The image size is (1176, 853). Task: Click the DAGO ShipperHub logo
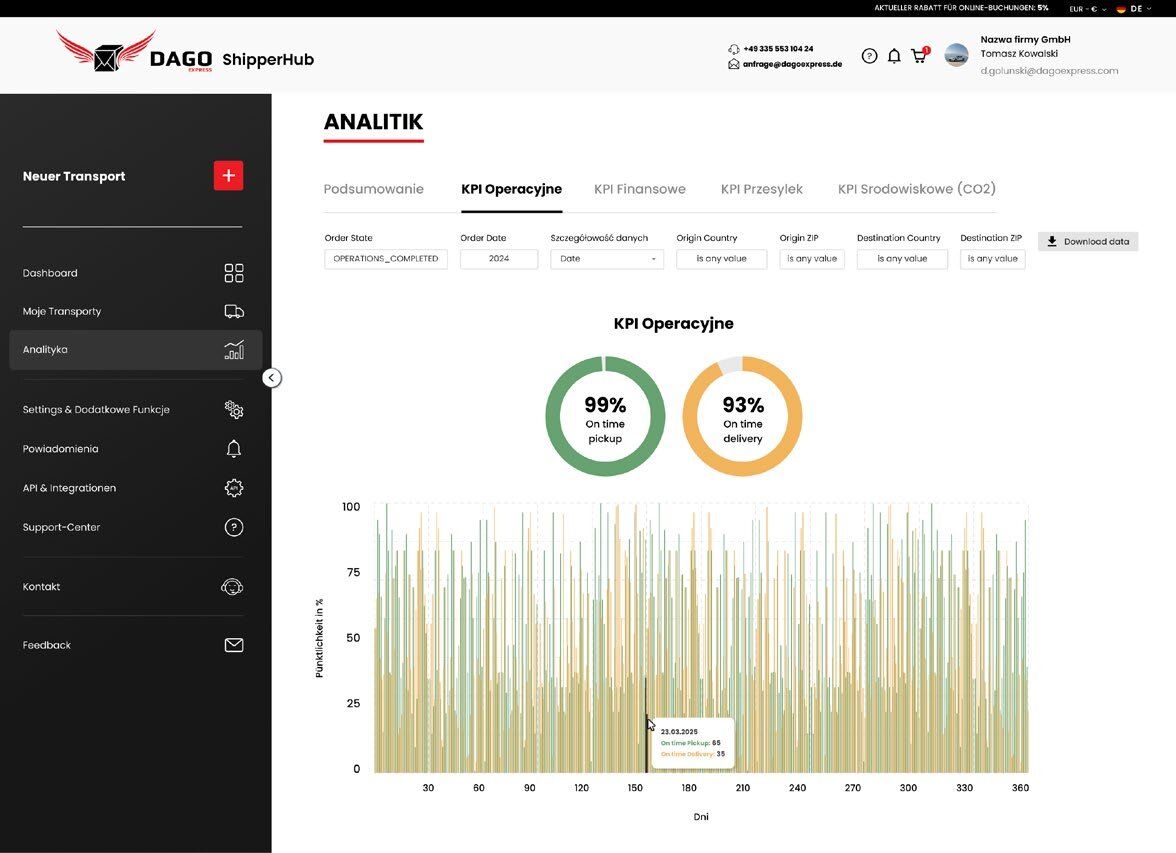(x=185, y=52)
